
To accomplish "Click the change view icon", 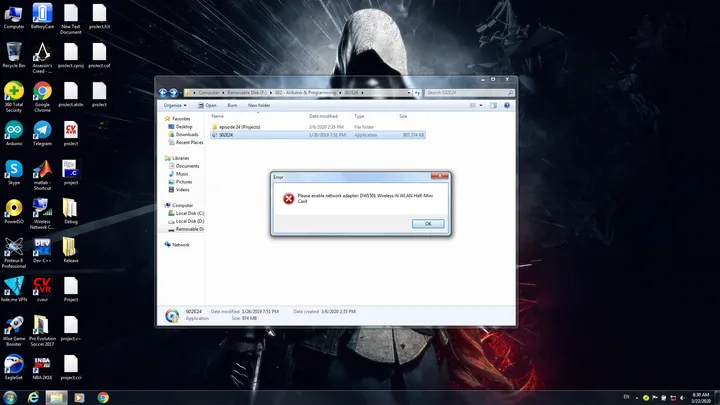I will (472, 106).
